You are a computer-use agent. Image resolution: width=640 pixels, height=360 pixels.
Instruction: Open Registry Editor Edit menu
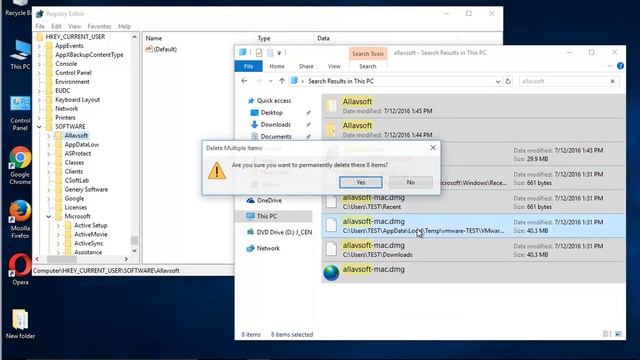(56, 26)
